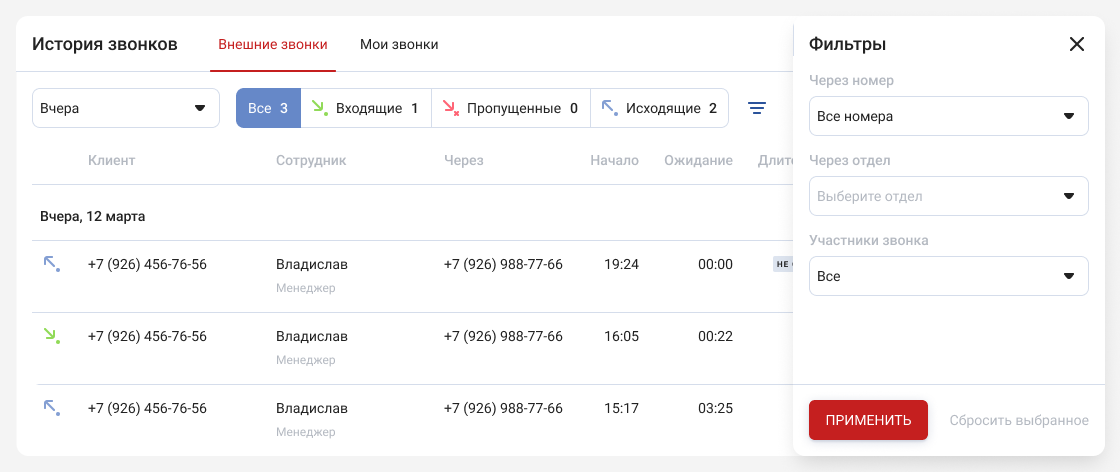Click incoming call arrow icon at 16:05

click(x=51, y=336)
